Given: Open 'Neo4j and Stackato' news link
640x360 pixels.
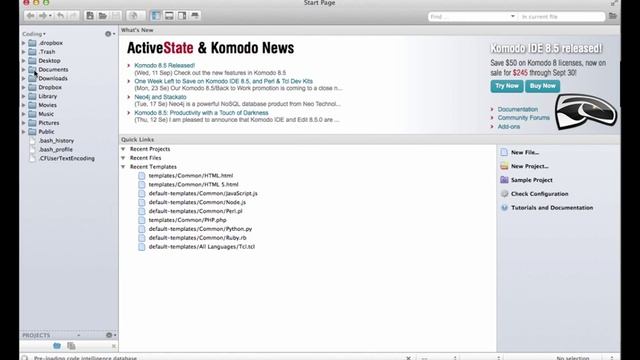Looking at the screenshot, I should pos(160,97).
